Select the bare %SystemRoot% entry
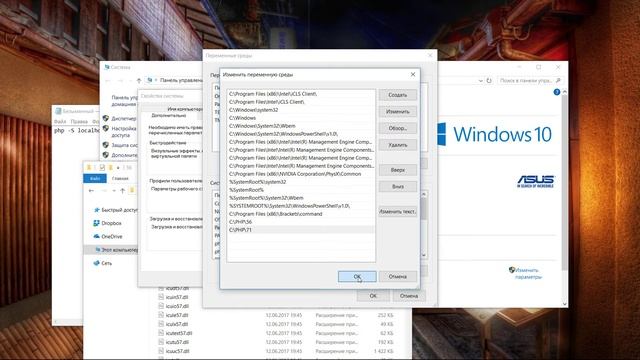640x360 pixels. (301, 190)
